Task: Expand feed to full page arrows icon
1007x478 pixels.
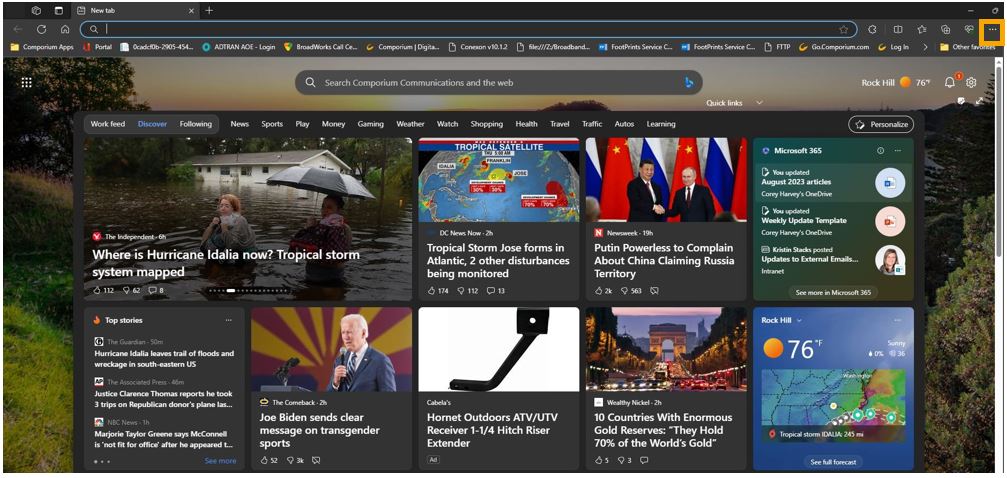Action: tap(979, 102)
